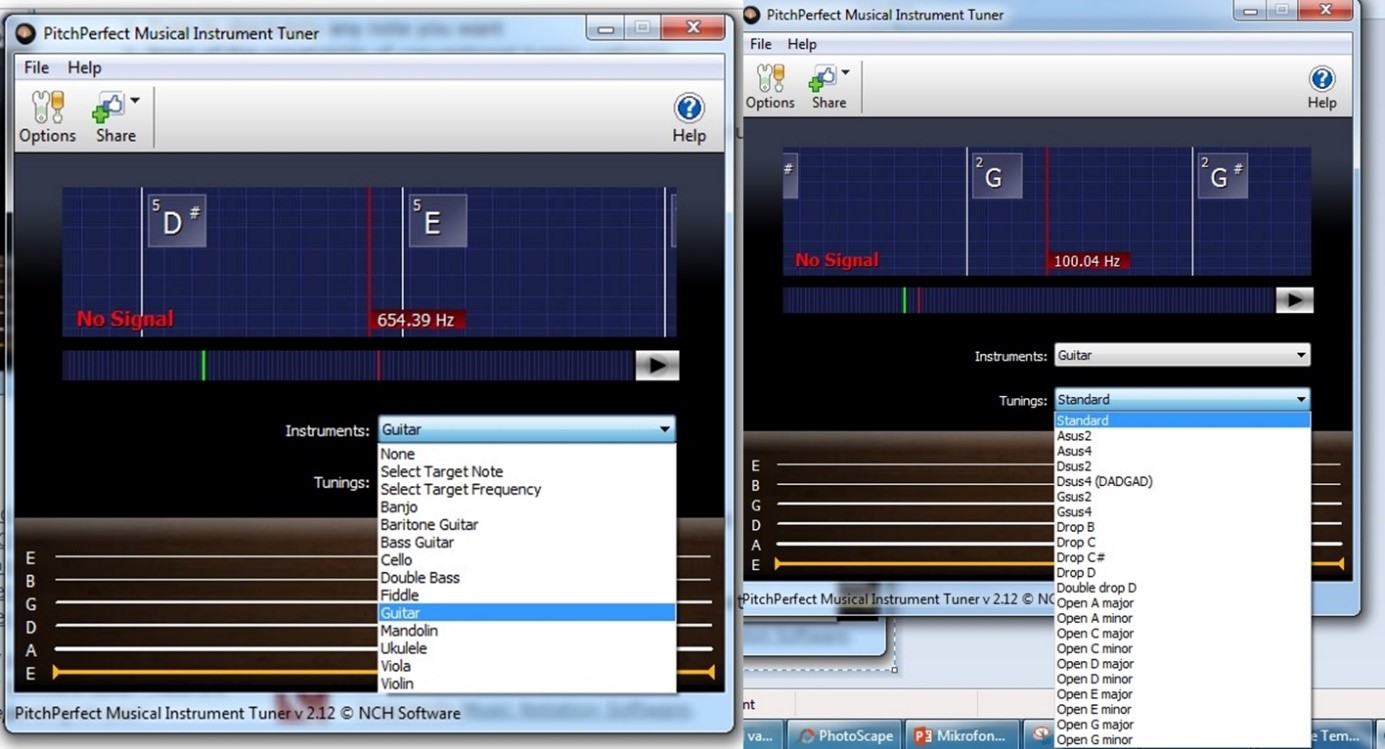1385x749 pixels.
Task: Pick Open G major tuning
Action: pos(1095,725)
